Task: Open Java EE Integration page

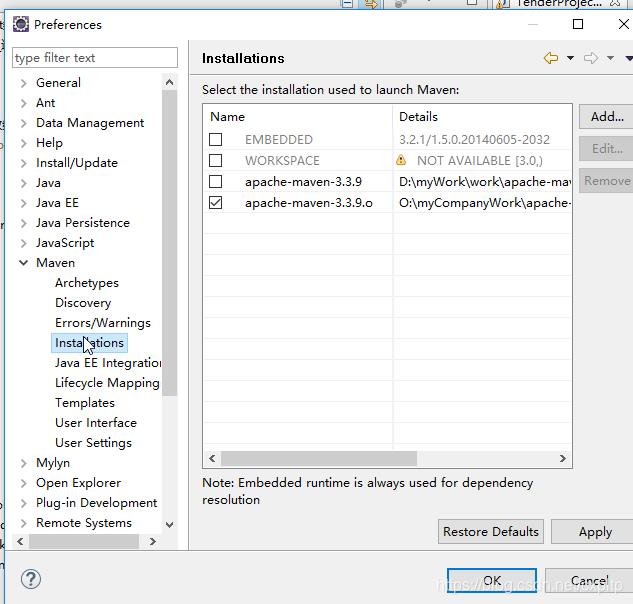Action: coord(108,363)
